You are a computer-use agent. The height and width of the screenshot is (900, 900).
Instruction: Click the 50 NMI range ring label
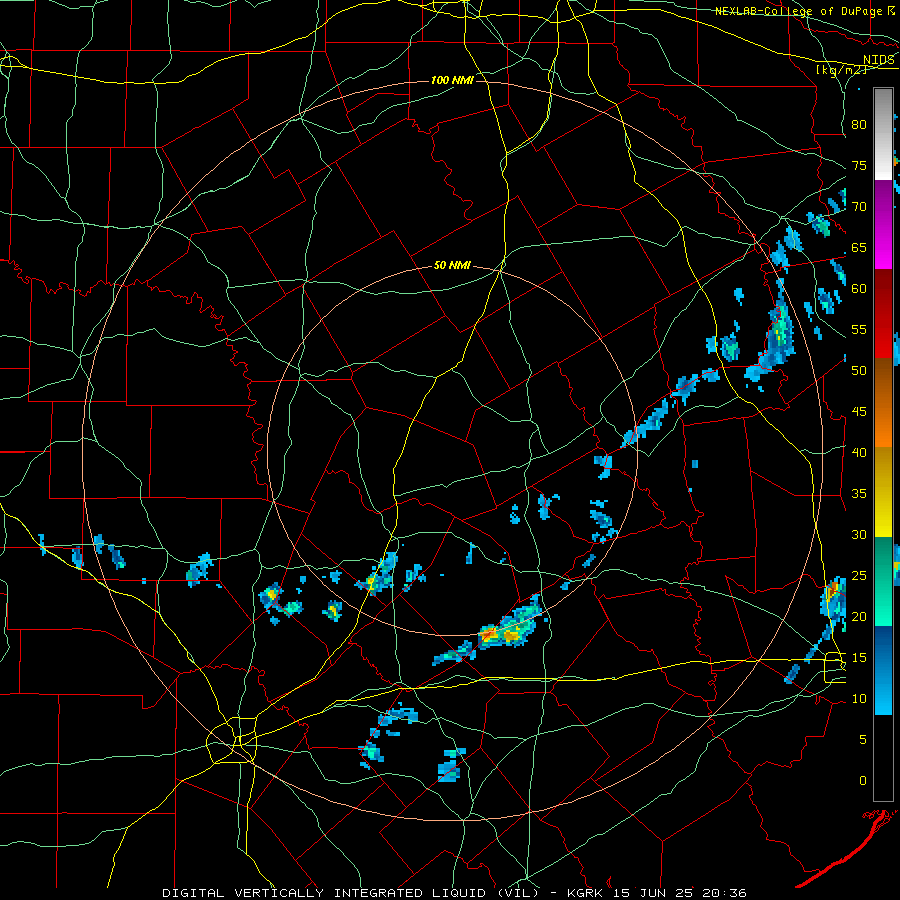coord(452,265)
